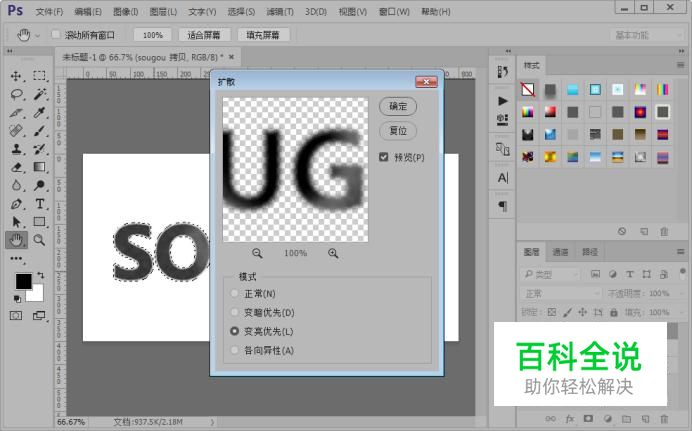Viewport: 692px width, 431px height.
Task: Open the Character panel icon
Action: (x=502, y=178)
